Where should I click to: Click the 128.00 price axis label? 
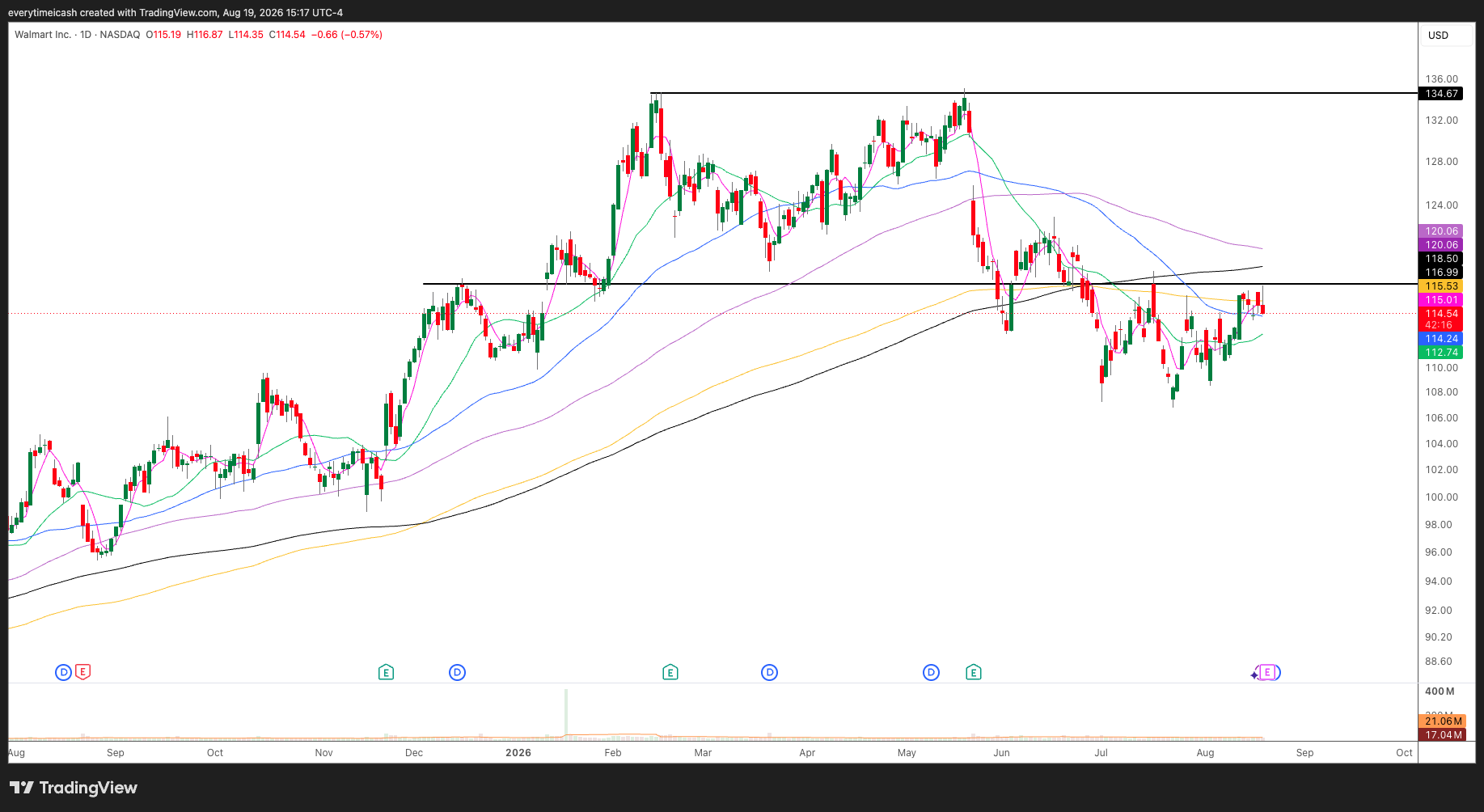click(1441, 162)
